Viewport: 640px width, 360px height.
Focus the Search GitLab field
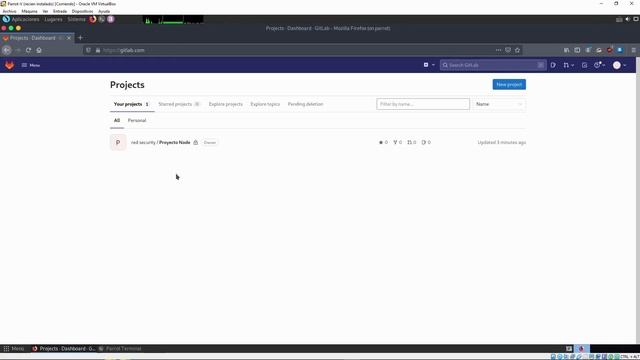click(x=493, y=65)
